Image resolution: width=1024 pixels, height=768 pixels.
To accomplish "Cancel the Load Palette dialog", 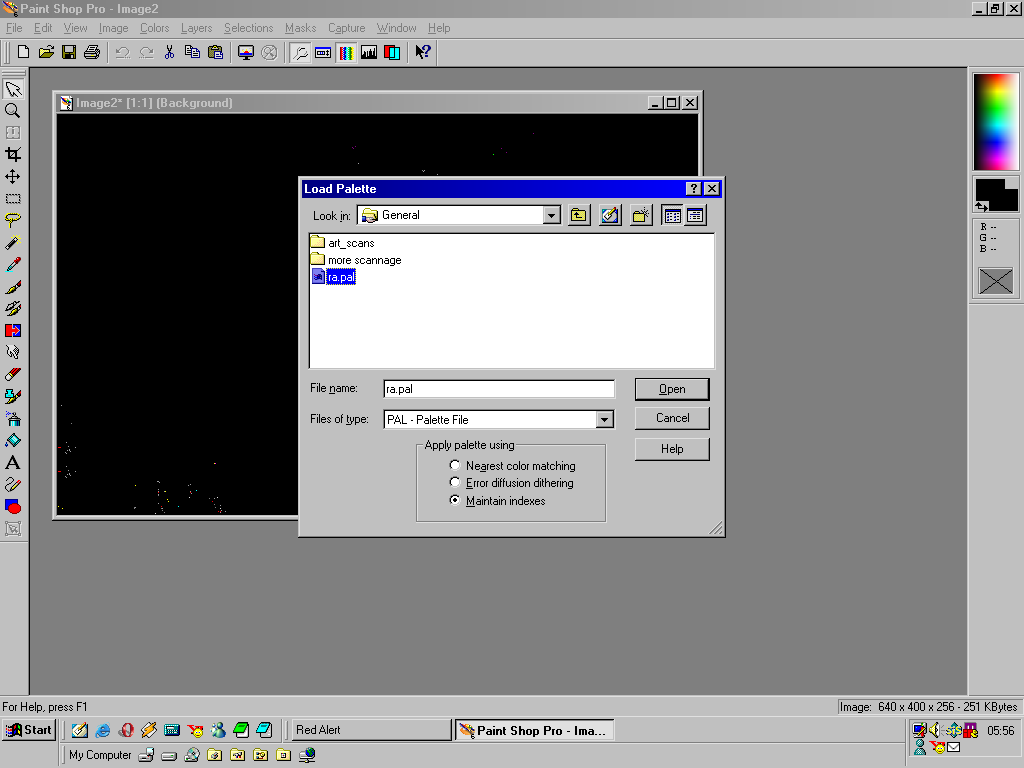I will 672,418.
